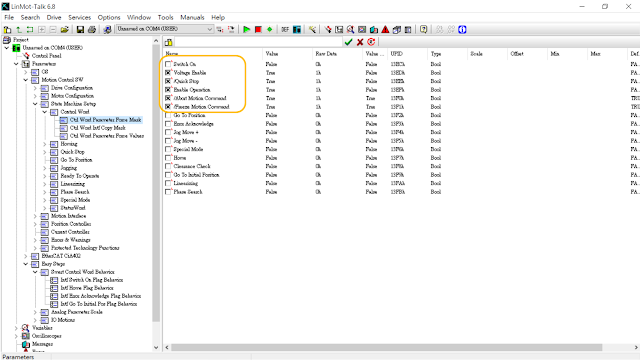
Task: Open the File menu
Action: coord(9,18)
